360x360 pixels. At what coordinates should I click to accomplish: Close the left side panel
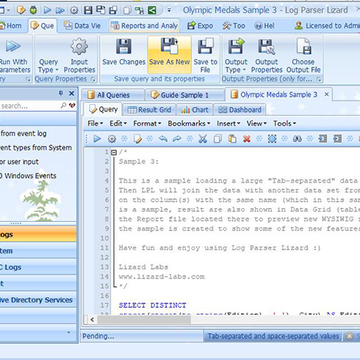click(x=71, y=94)
